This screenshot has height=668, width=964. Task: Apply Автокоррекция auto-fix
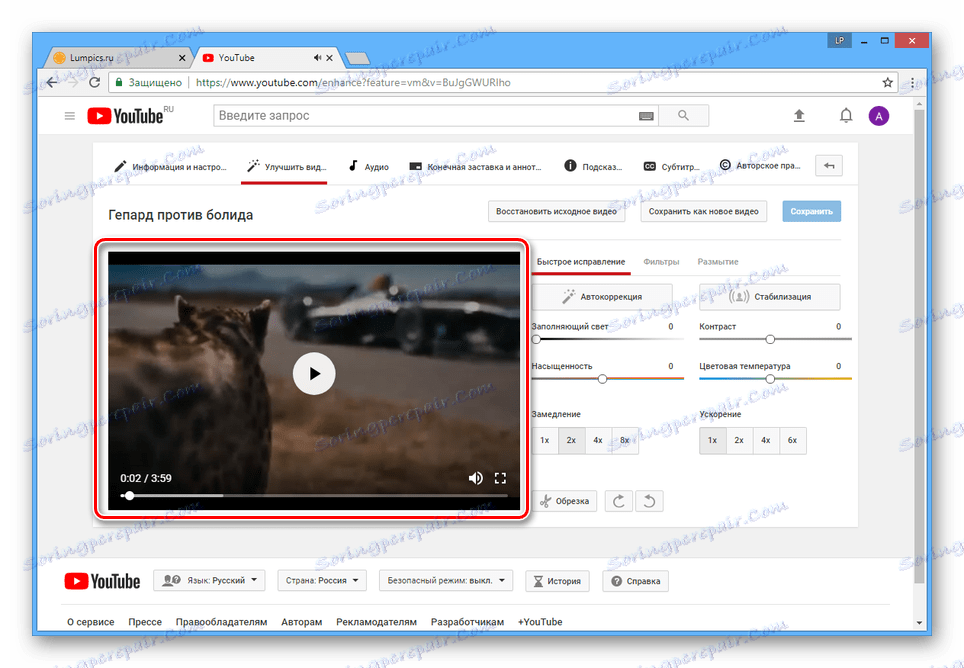[602, 297]
